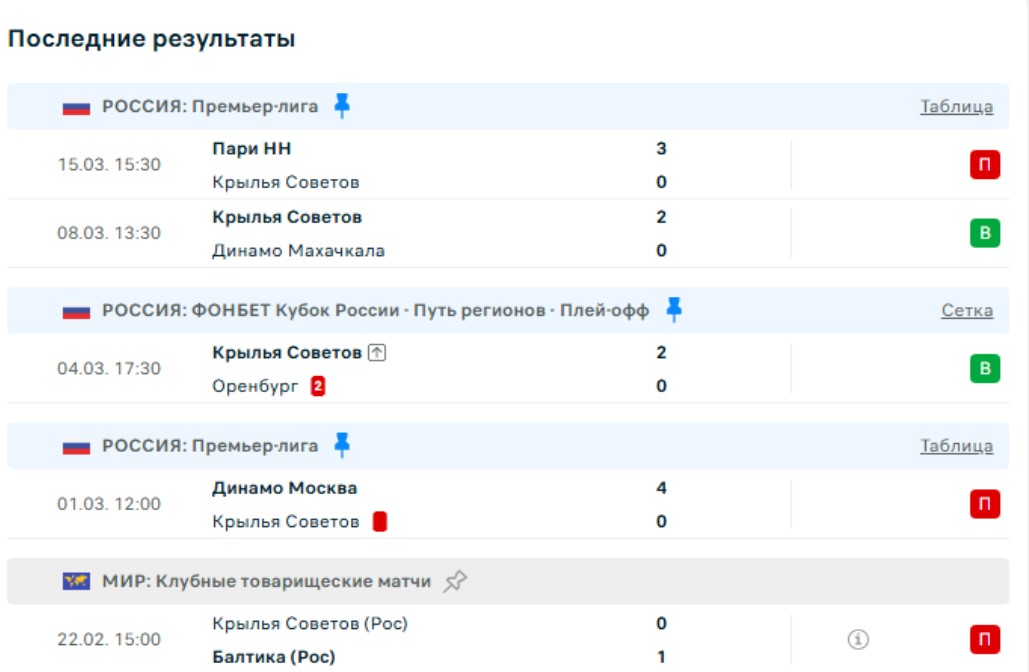Toggle pin on ФОНБЕТ Кубок России league

click(674, 310)
